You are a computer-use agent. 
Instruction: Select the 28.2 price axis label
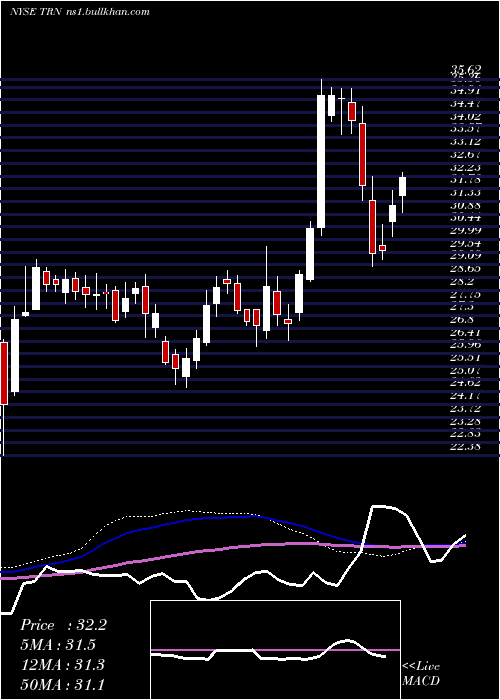[463, 282]
